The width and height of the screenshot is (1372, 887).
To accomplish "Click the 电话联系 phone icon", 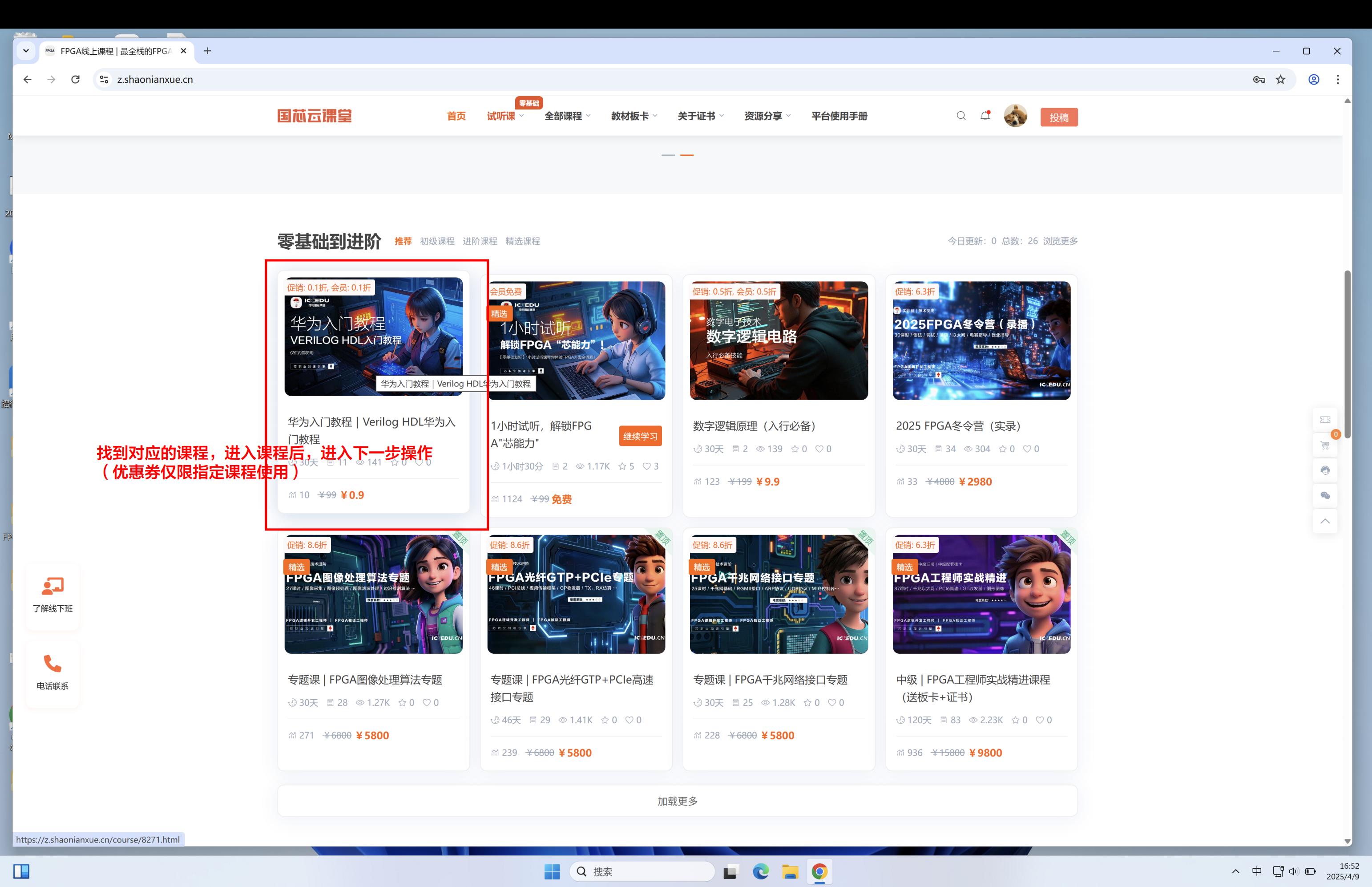I will pyautogui.click(x=52, y=664).
